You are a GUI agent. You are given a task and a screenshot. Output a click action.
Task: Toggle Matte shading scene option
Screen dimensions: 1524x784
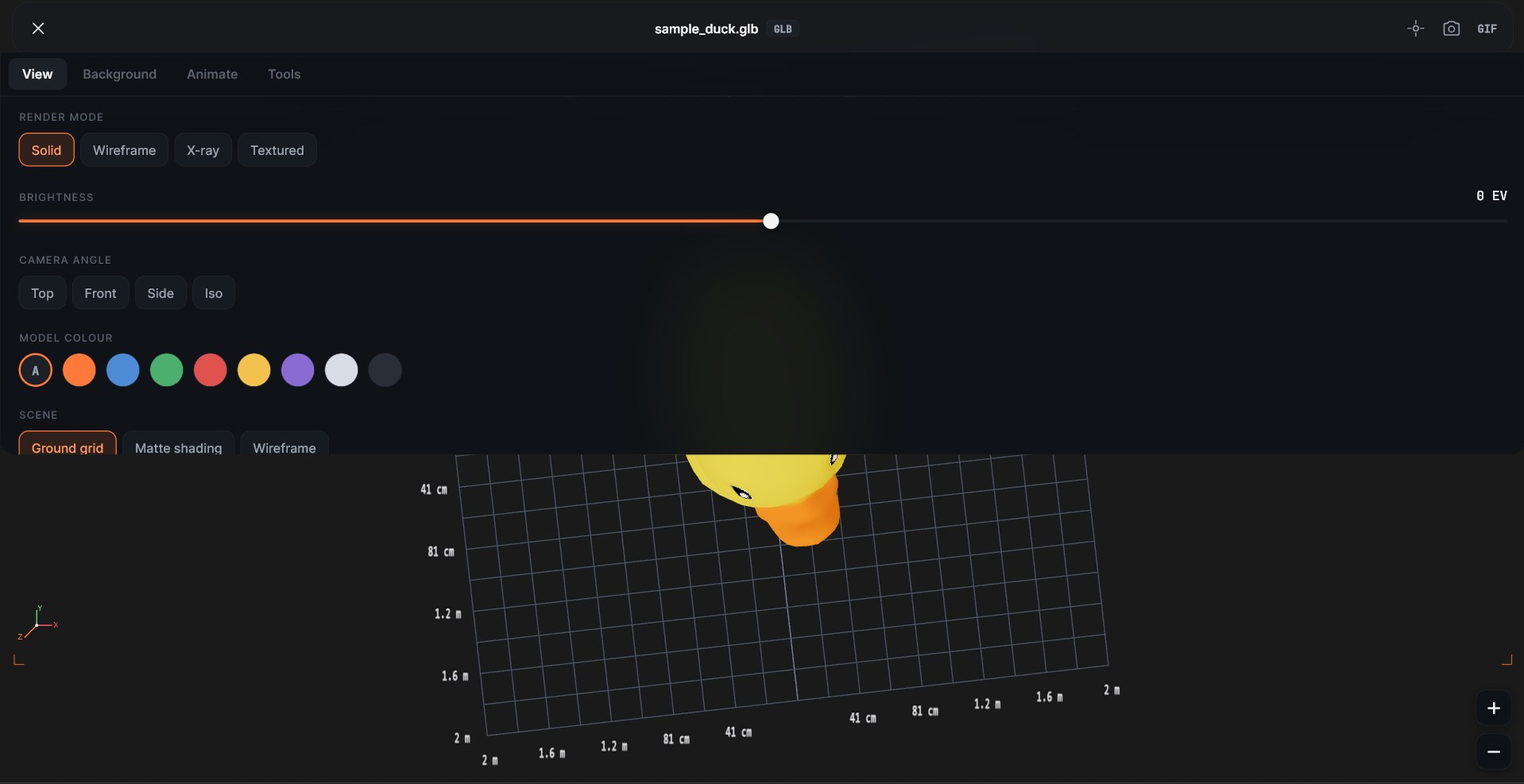[x=179, y=443]
